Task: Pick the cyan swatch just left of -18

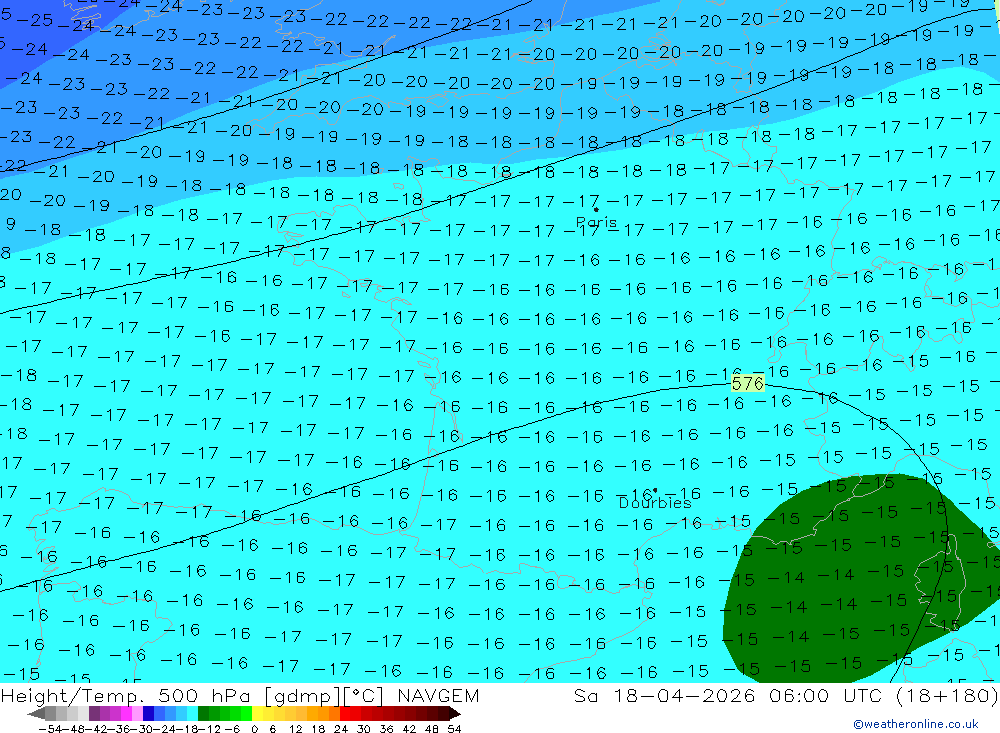Action: (192, 713)
